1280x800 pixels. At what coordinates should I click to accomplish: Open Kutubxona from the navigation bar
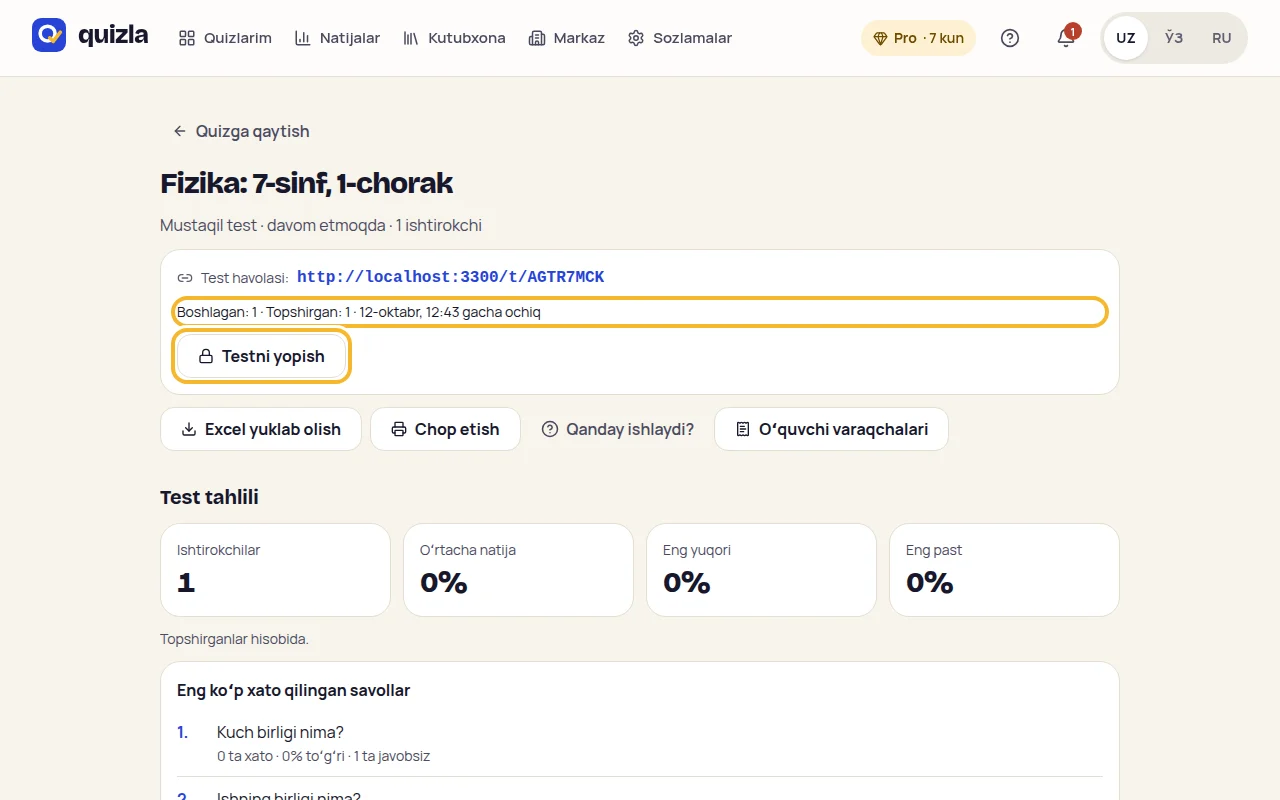point(454,38)
